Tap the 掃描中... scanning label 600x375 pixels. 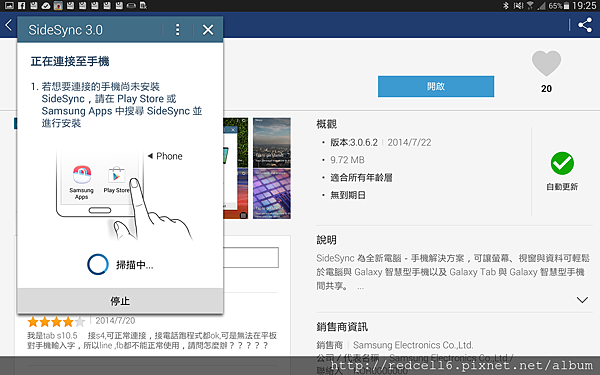(x=135, y=265)
